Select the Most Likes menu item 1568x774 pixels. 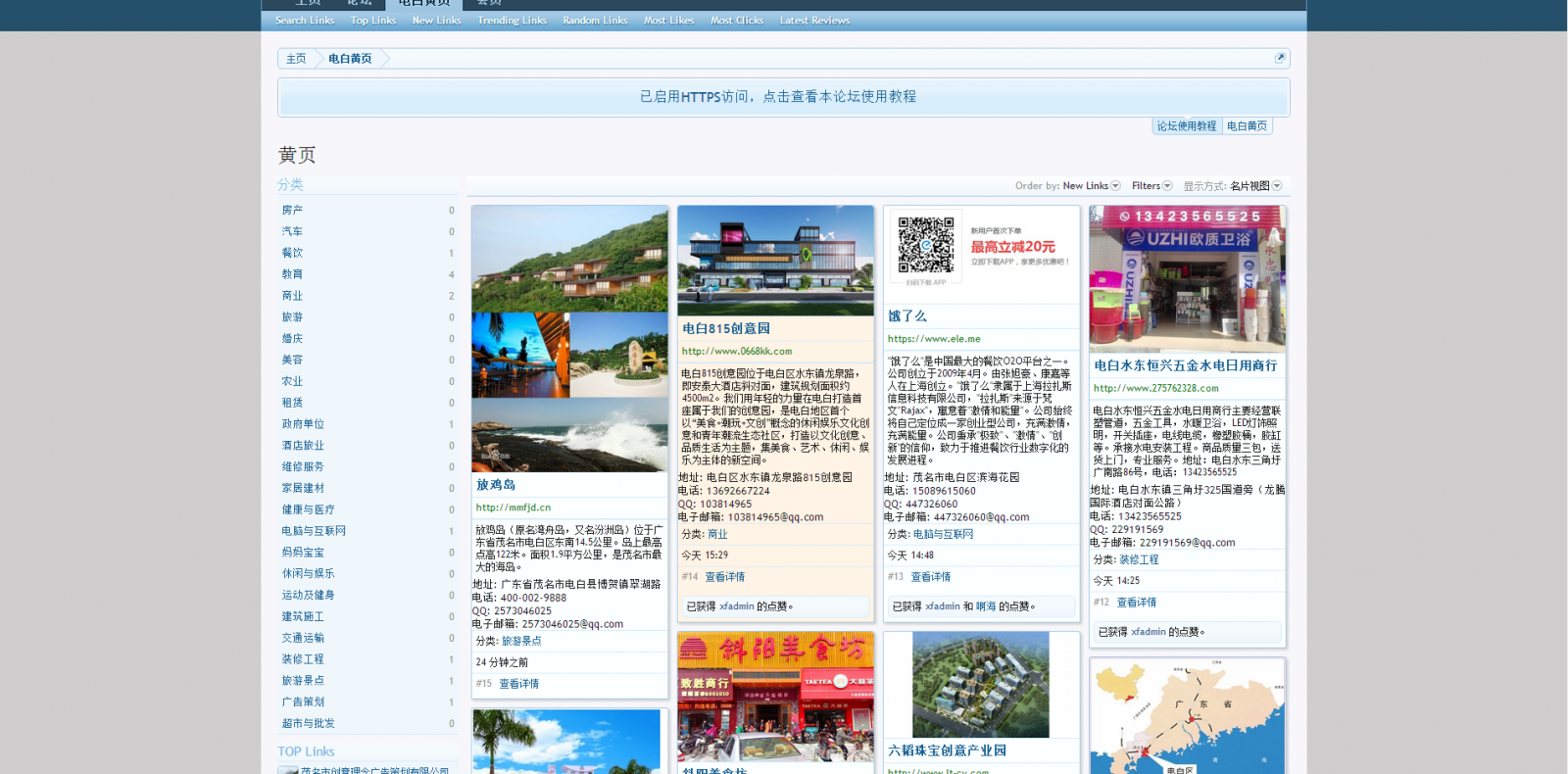tap(668, 21)
